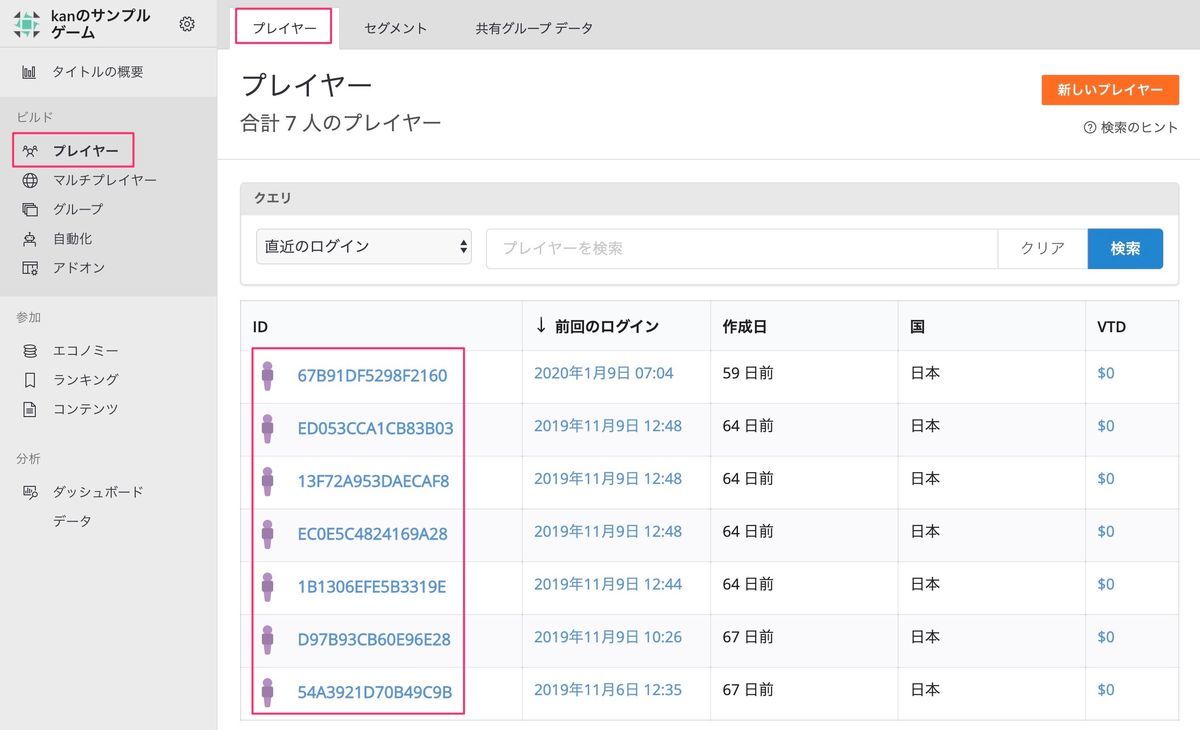Click the グループ sidebar icon
Screen dimensions: 1200x730
coord(31,209)
